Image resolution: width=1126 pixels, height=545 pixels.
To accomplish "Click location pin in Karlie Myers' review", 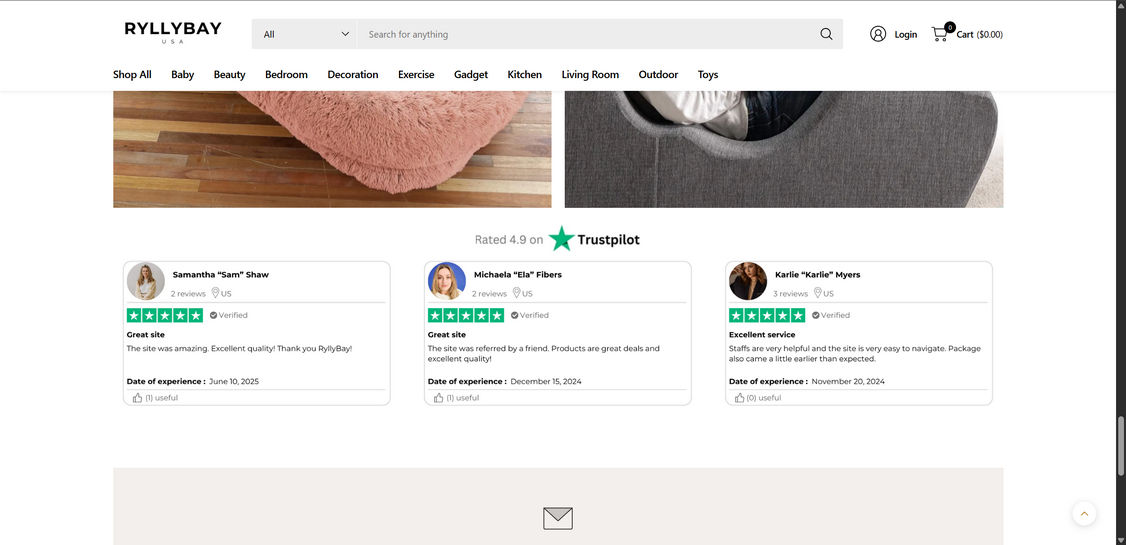I will (x=817, y=292).
